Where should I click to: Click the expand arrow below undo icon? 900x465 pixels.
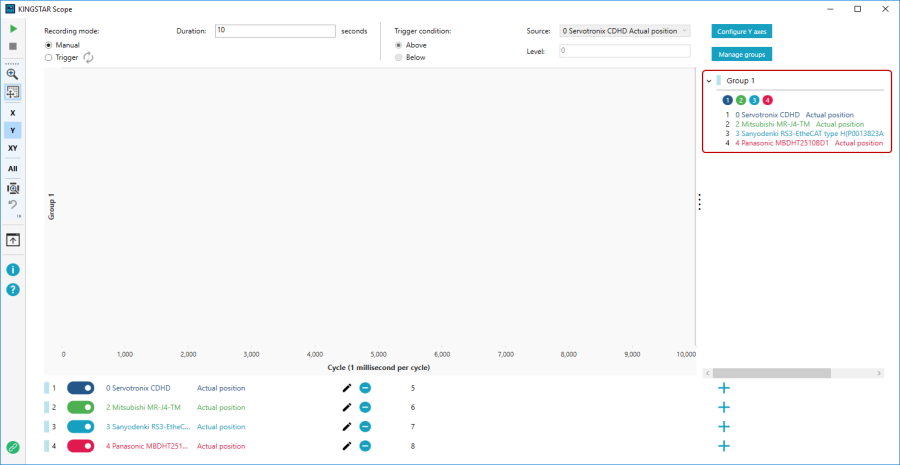[19, 216]
